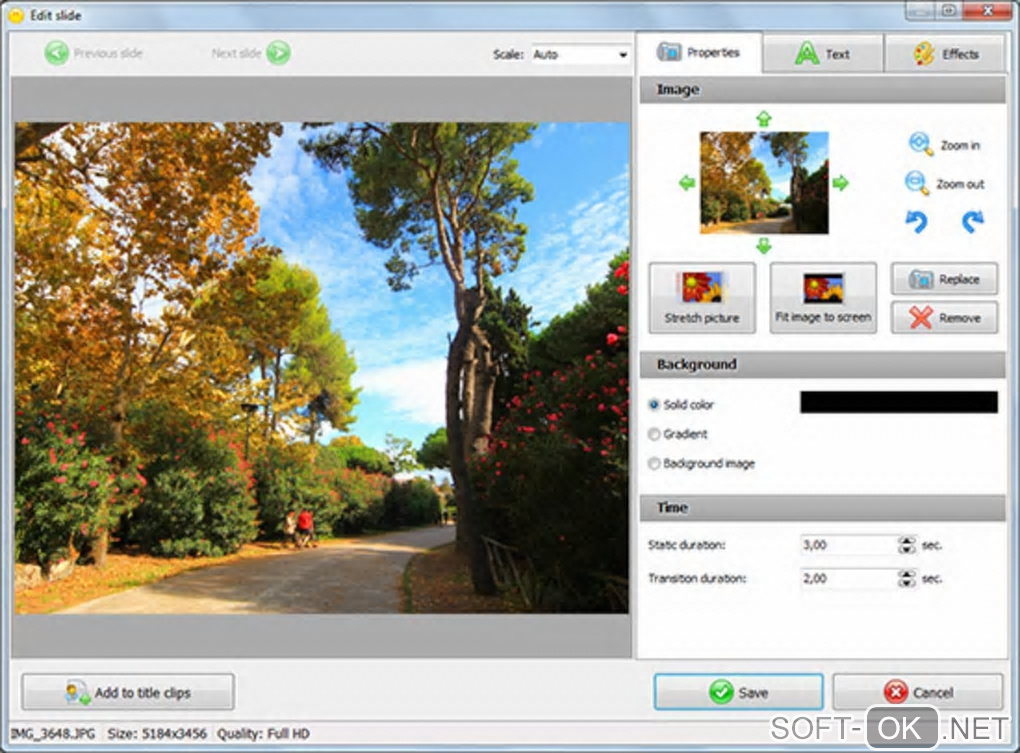Viewport: 1020px width, 753px height.
Task: Click the Static duration input field
Action: [x=848, y=545]
